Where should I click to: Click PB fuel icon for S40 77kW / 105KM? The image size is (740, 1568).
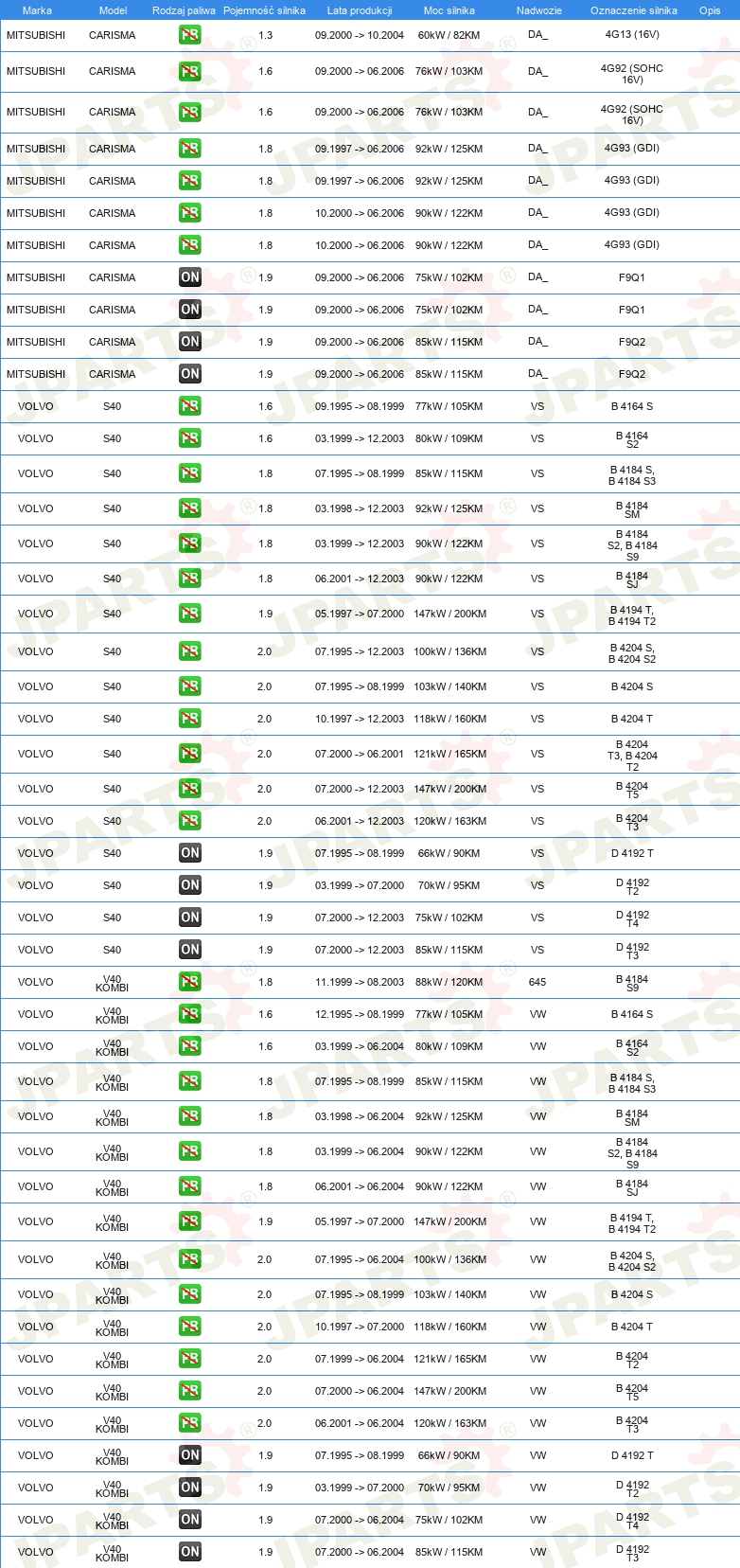coord(190,406)
